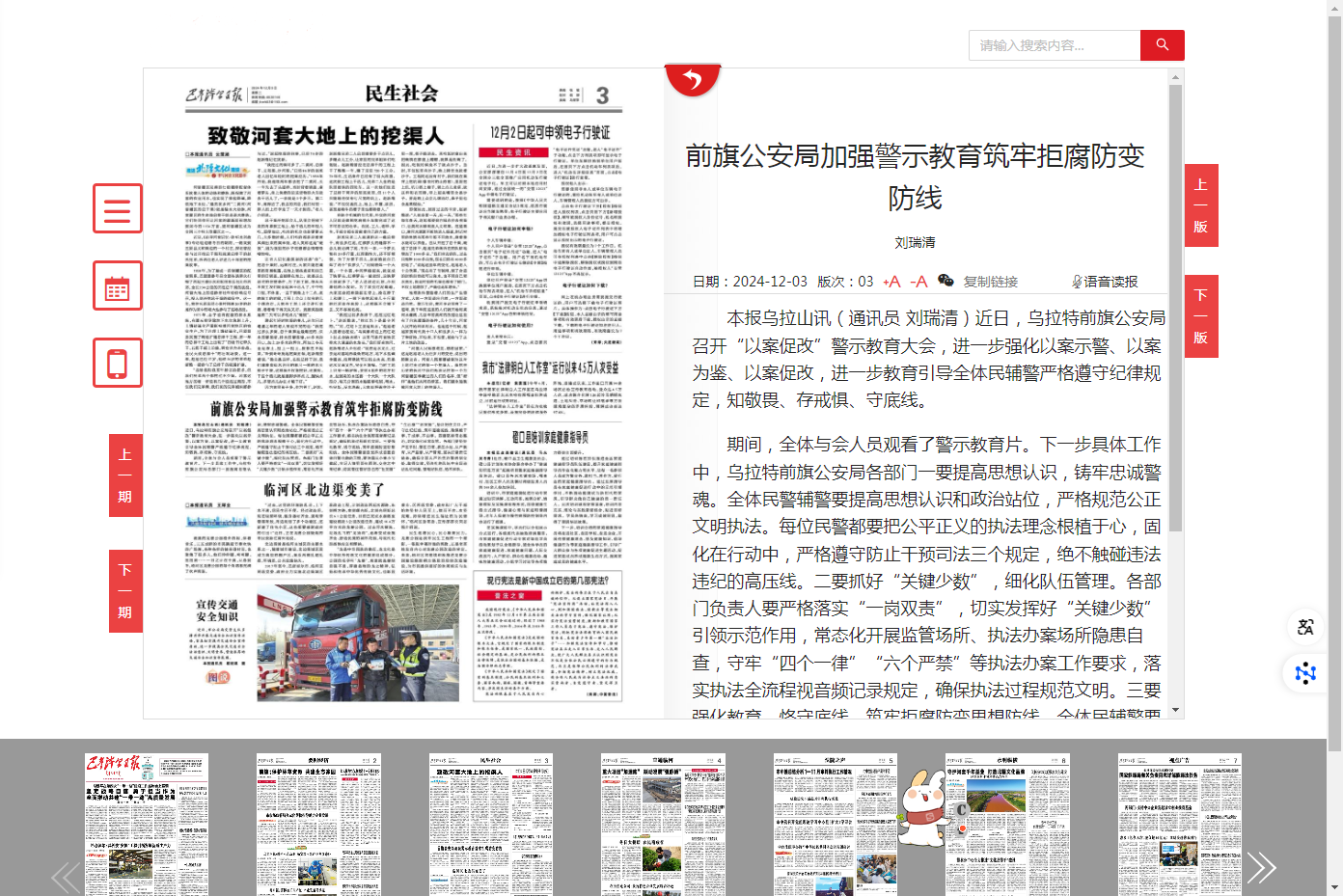The height and width of the screenshot is (896, 1343).
Task: Click the translate icon on right edge
Action: [x=1305, y=627]
